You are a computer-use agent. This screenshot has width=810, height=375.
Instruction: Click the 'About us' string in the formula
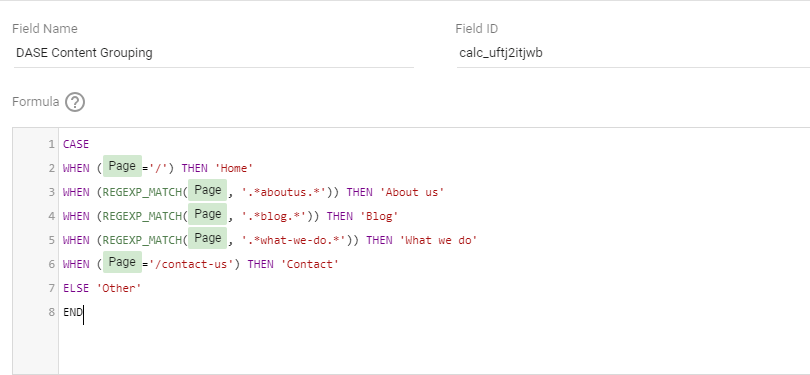[412, 192]
